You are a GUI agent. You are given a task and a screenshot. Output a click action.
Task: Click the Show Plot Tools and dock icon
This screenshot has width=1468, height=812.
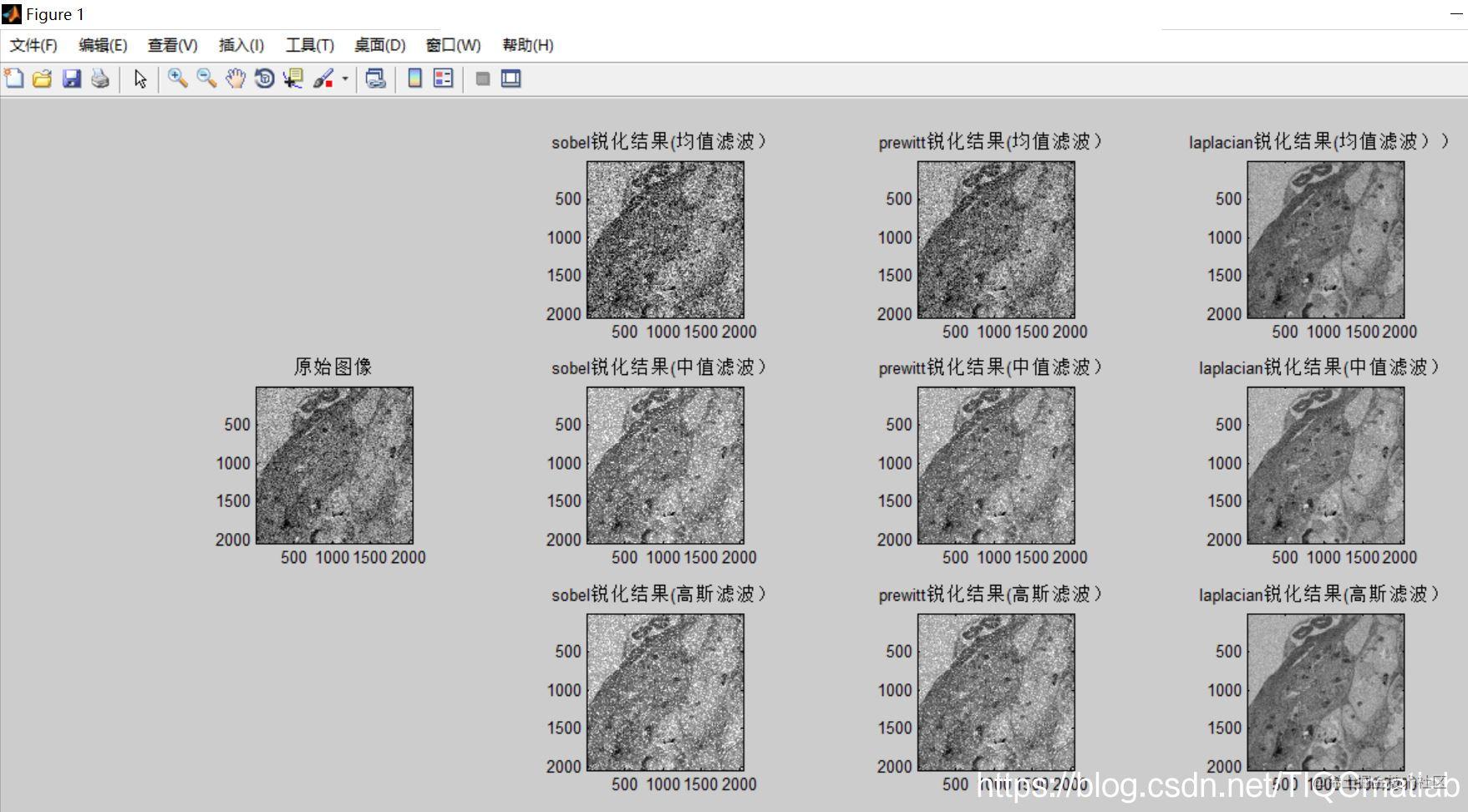(511, 79)
